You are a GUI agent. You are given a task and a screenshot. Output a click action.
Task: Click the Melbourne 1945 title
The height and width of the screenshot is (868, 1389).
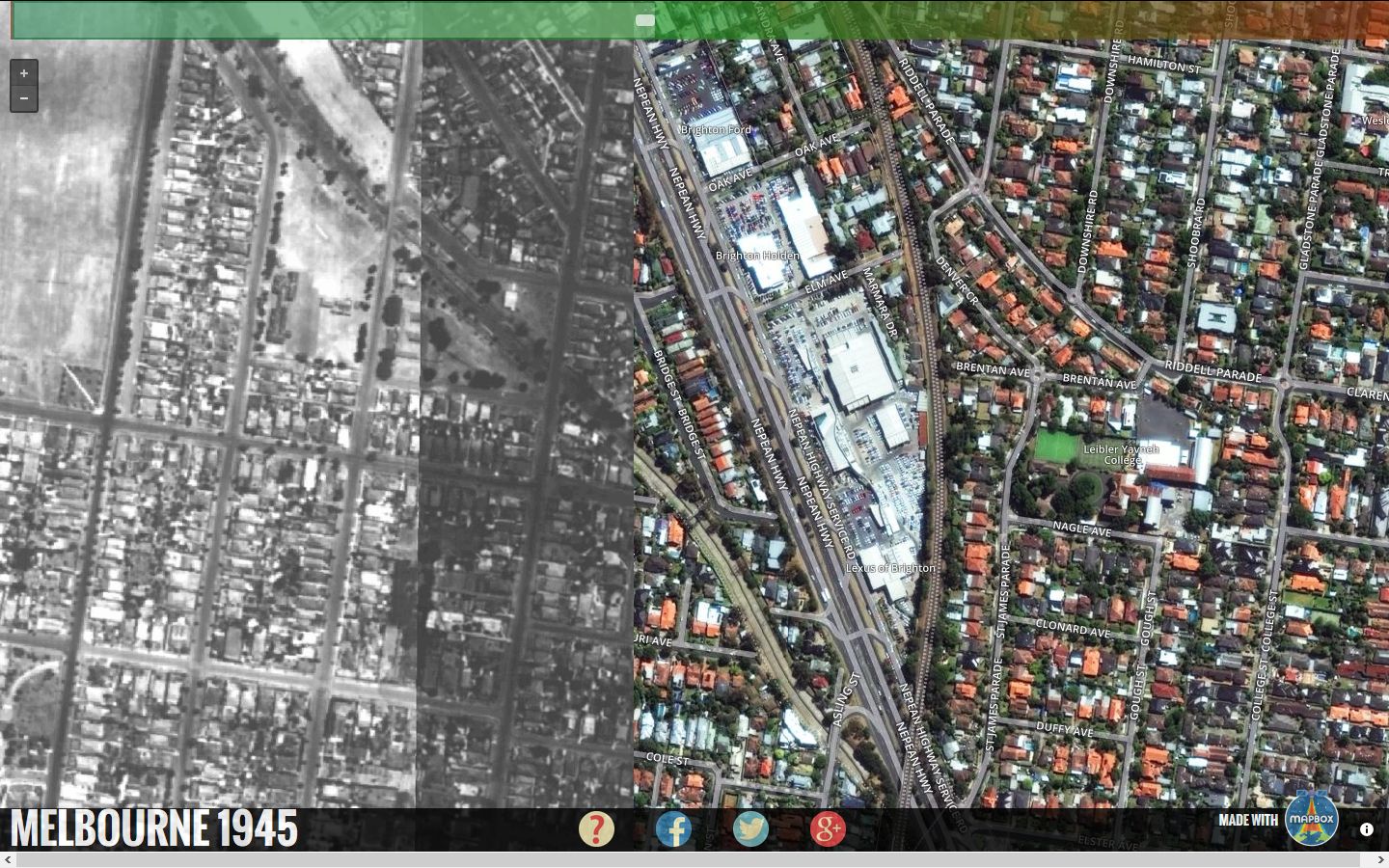[x=154, y=829]
